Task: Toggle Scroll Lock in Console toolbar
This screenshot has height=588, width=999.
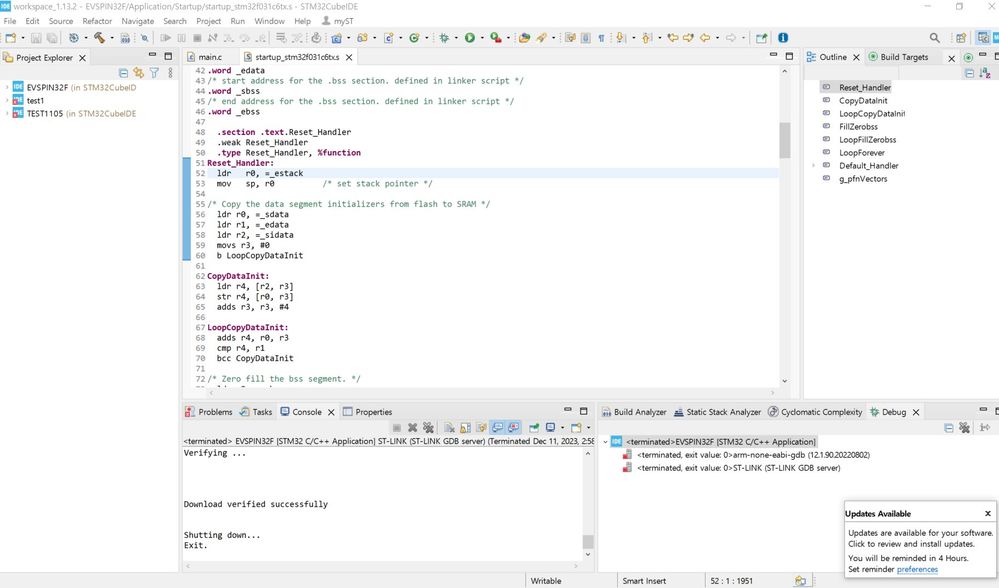Action: [466, 427]
